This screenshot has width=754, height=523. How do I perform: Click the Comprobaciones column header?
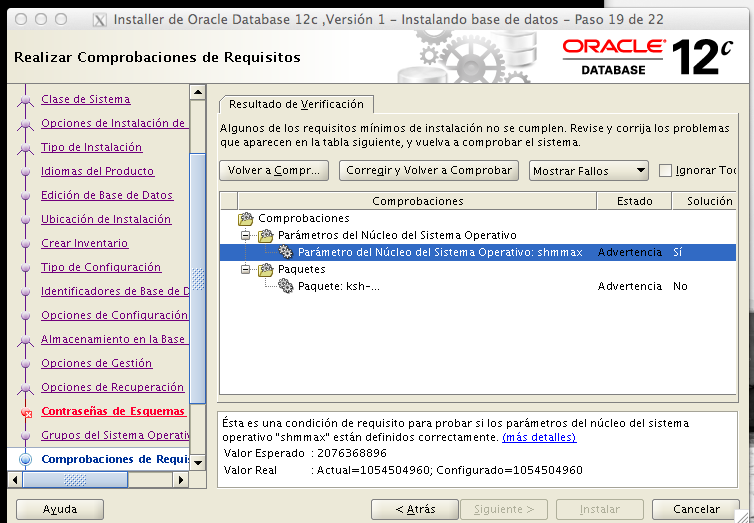click(x=417, y=201)
